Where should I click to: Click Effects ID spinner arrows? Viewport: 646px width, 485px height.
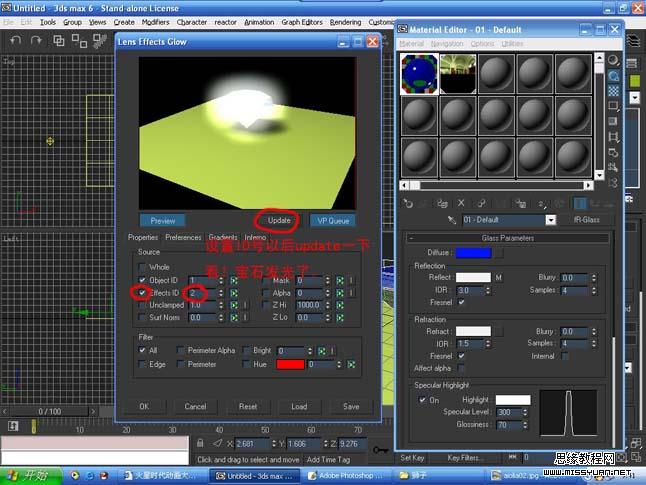coord(221,293)
